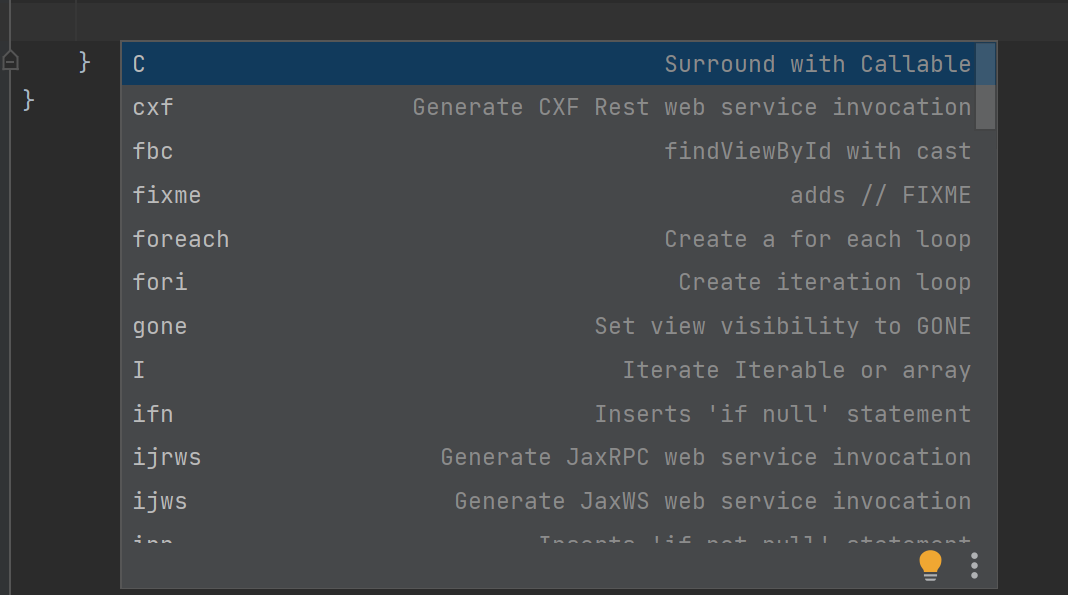Select the fixme live template
Viewport: 1068px width, 595px height.
(550, 195)
